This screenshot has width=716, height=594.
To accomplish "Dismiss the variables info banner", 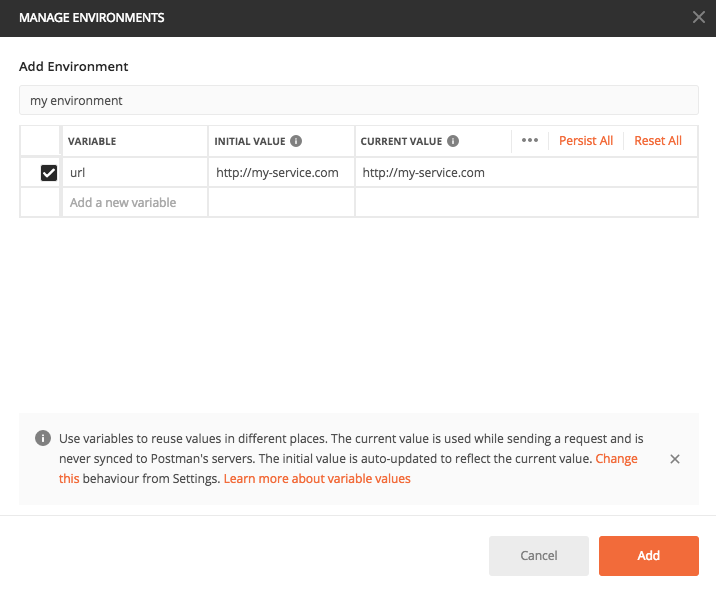I will click(x=674, y=459).
